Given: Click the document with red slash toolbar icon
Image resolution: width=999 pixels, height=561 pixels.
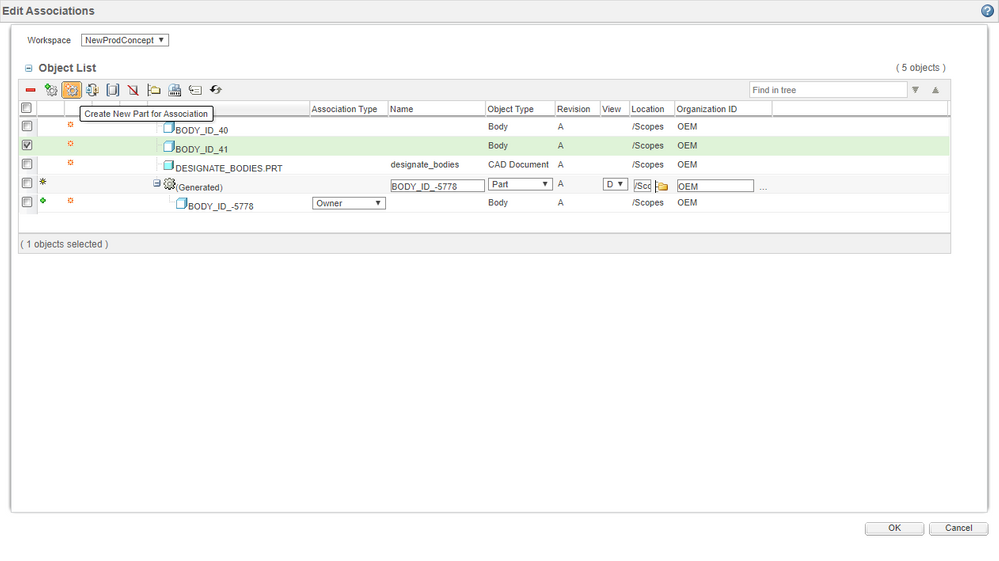Looking at the screenshot, I should tap(133, 90).
